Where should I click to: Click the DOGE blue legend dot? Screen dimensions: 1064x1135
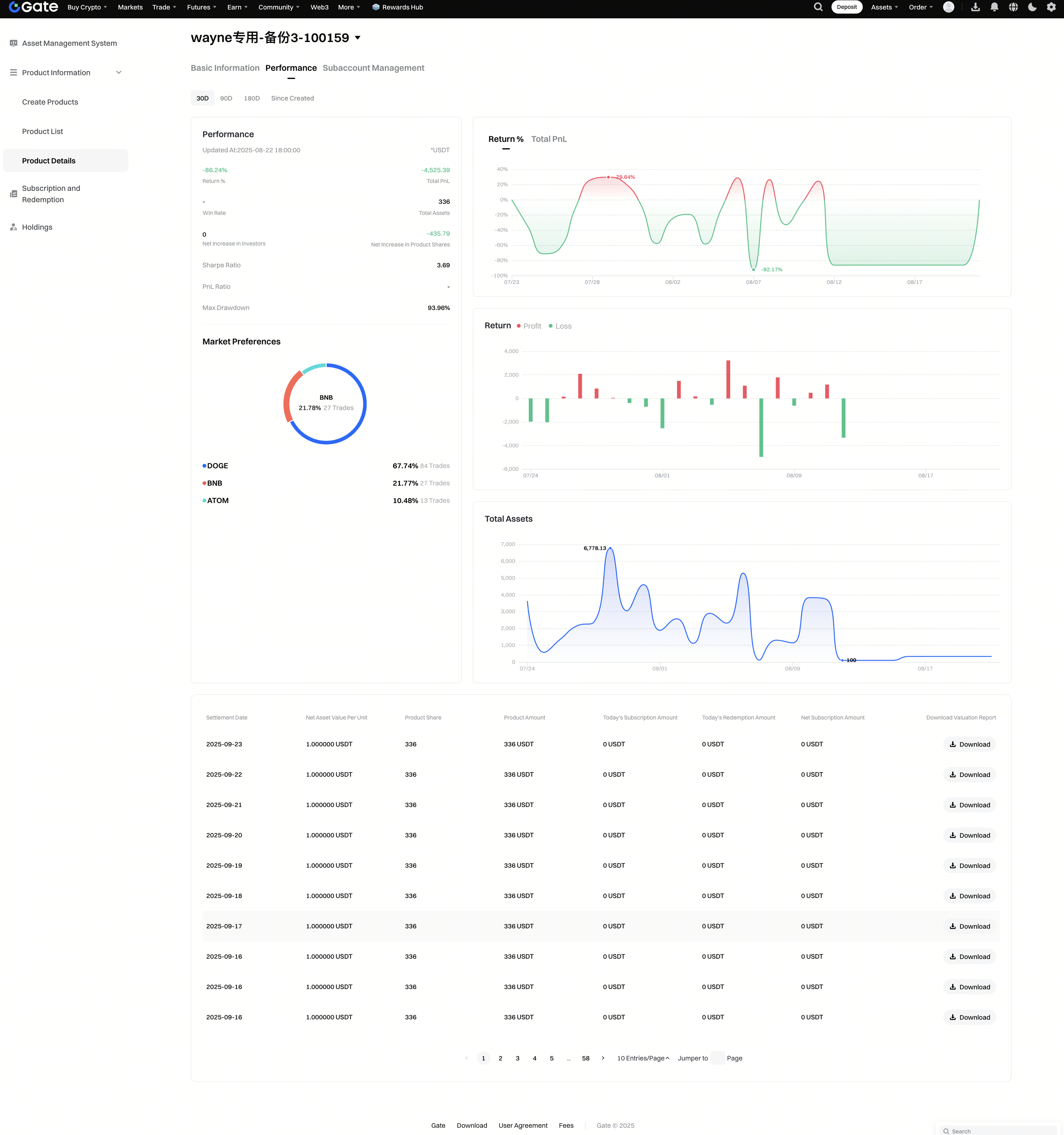204,466
